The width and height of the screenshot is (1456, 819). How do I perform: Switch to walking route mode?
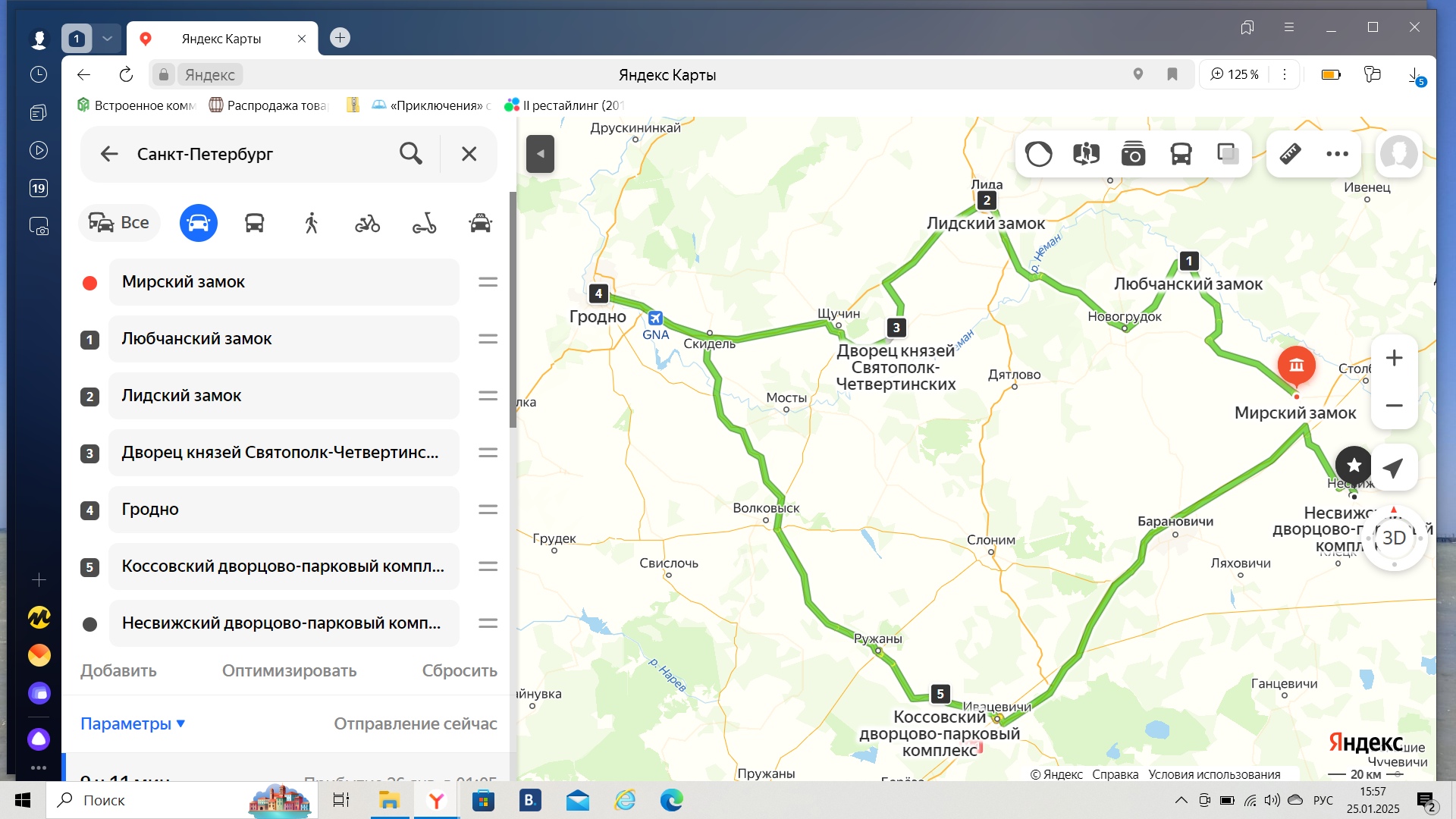point(311,223)
